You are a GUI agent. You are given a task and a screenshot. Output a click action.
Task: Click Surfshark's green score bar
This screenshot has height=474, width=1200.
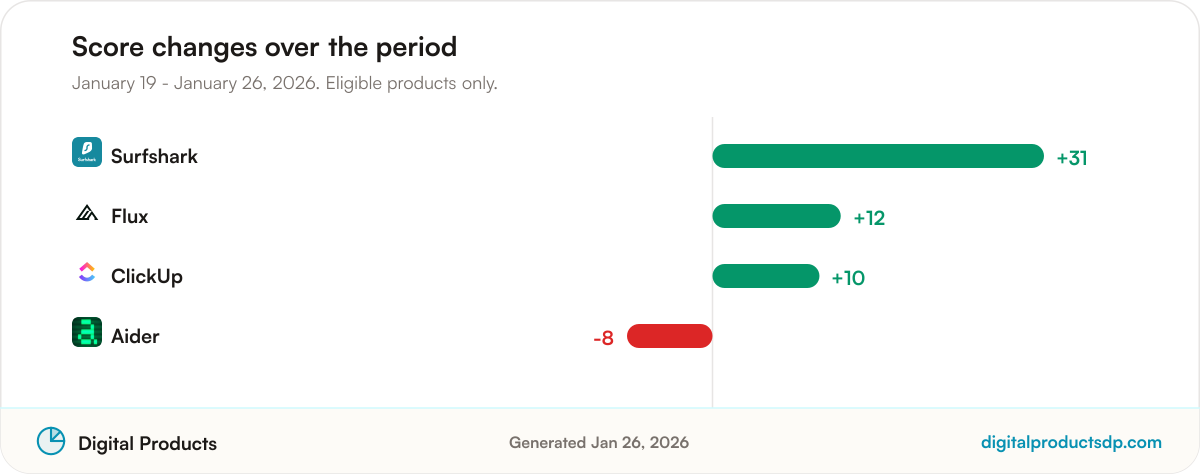tap(878, 156)
